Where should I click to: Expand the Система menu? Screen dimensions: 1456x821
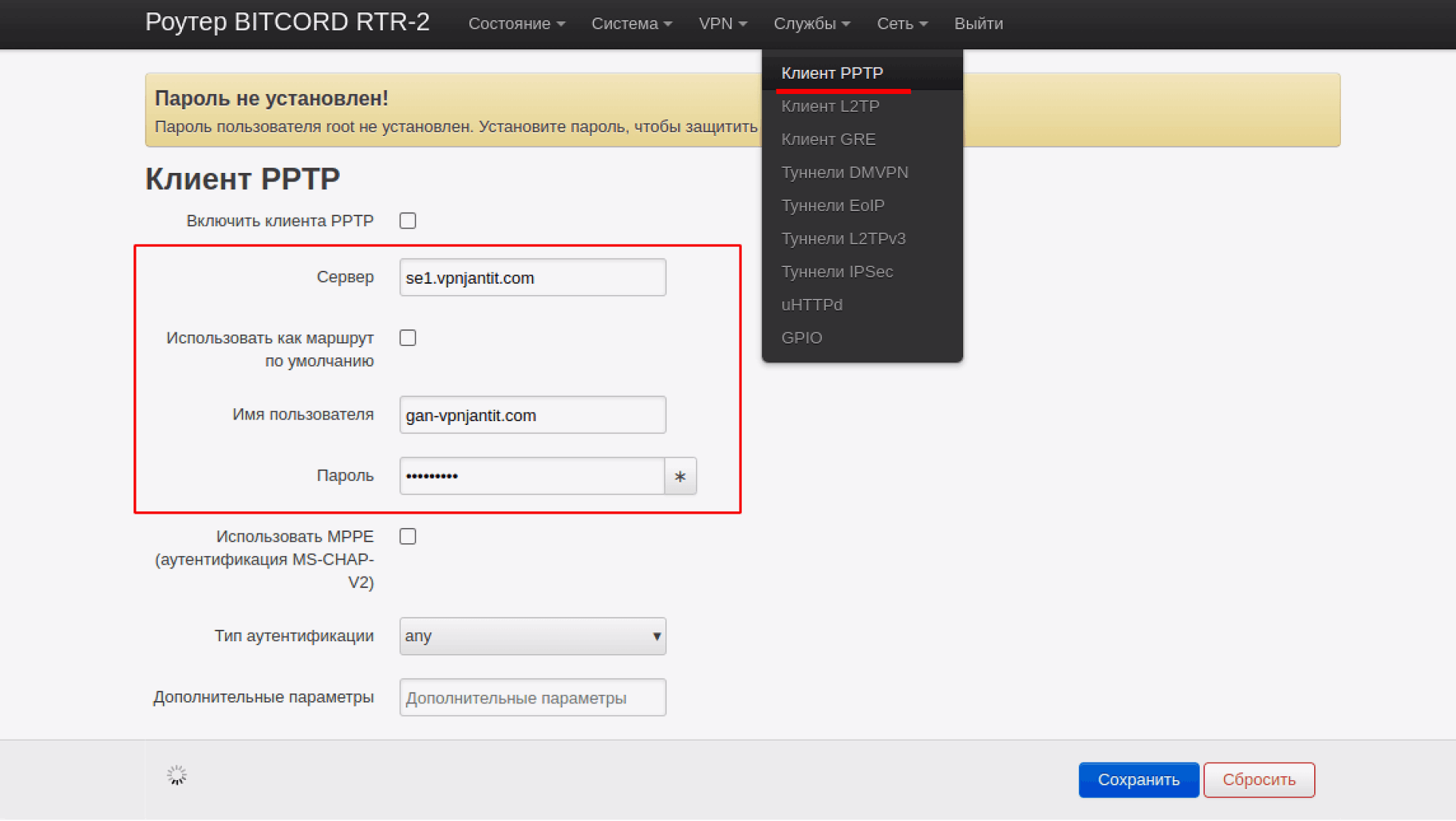tap(631, 24)
